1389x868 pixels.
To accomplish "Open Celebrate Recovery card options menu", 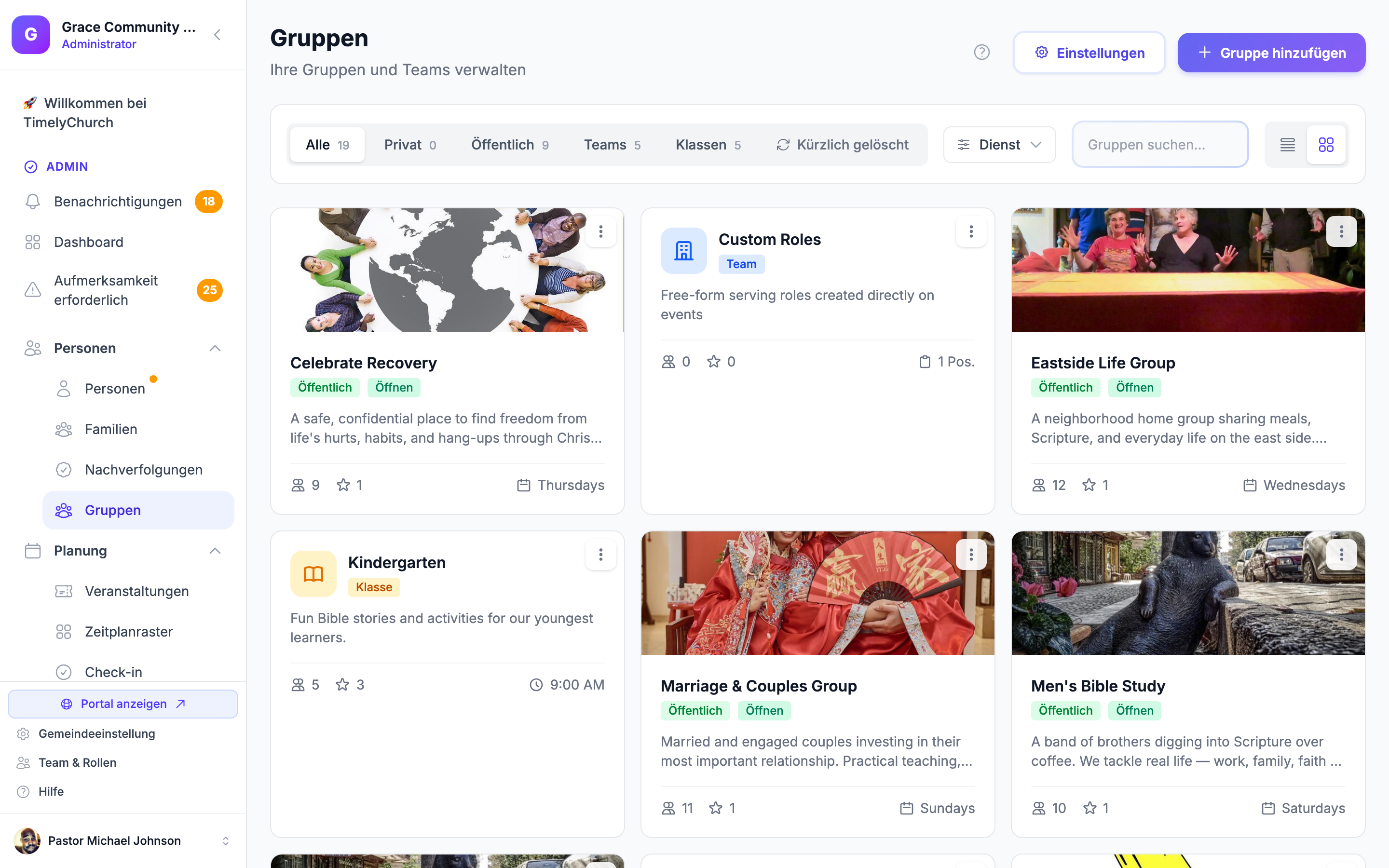I will pos(600,231).
